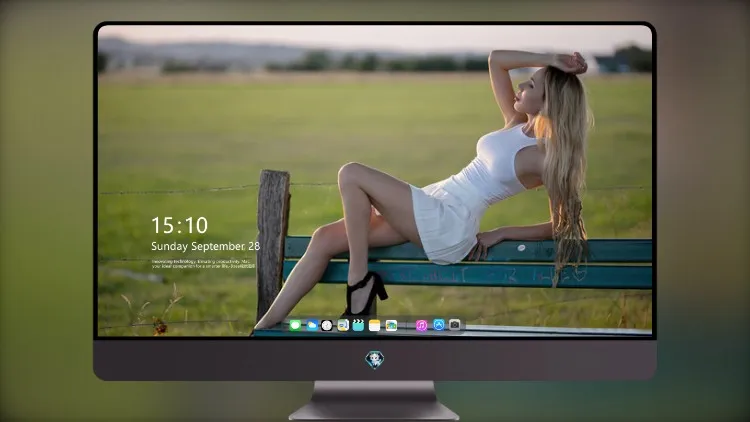Open the blue-and-yellow app icon next to Clock in dock
The width and height of the screenshot is (750, 422).
click(342, 325)
